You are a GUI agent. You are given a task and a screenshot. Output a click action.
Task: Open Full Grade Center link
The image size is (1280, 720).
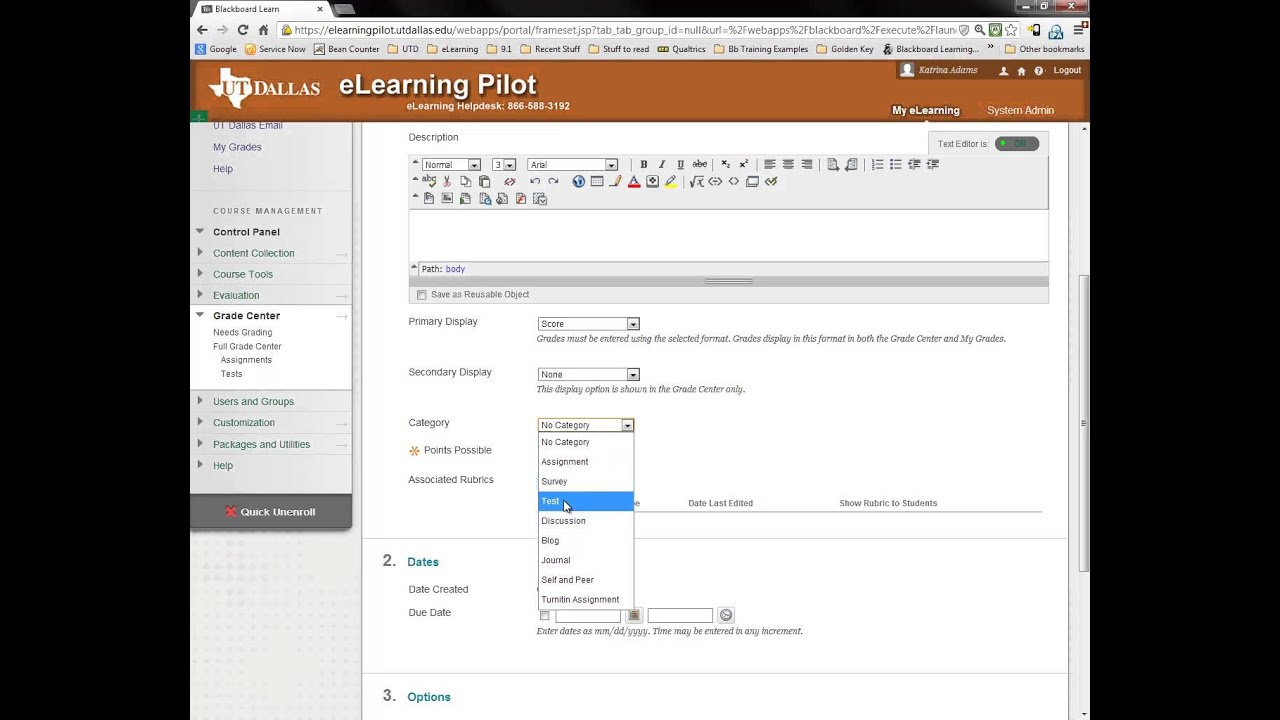[x=247, y=346]
